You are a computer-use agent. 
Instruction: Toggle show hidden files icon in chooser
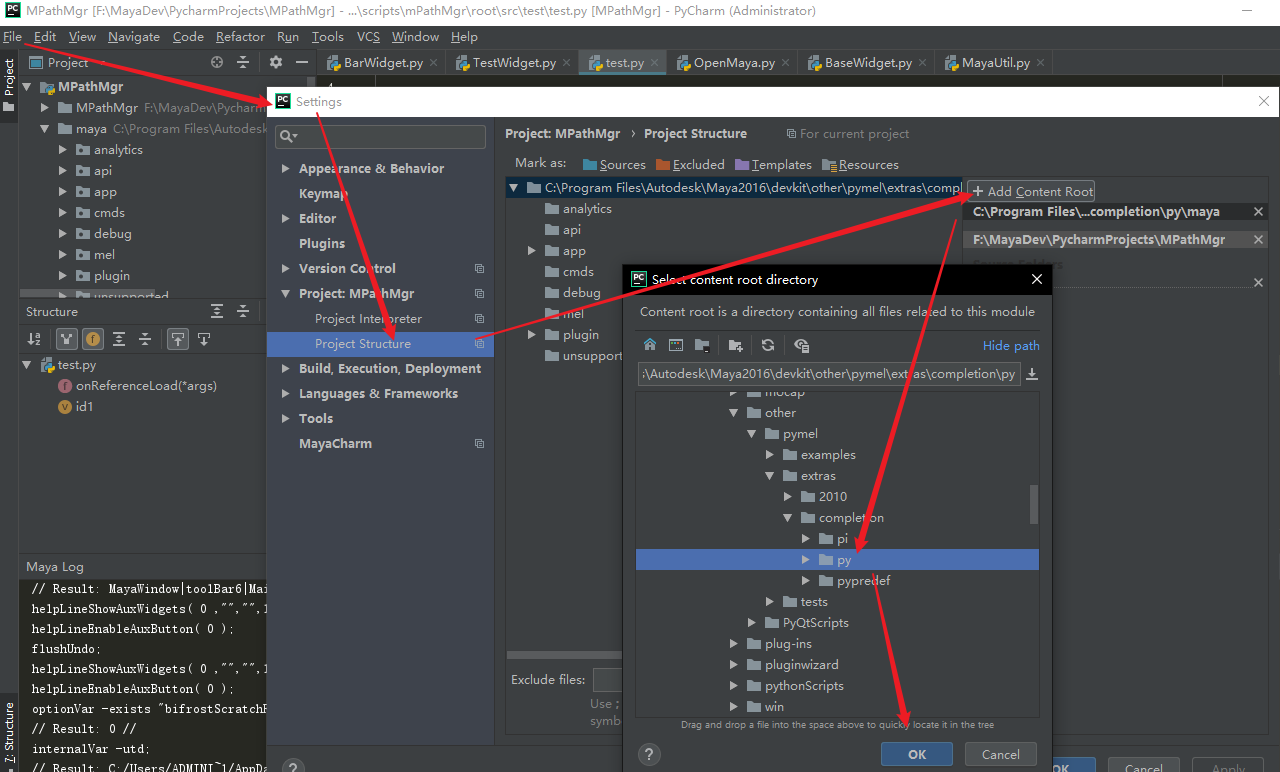coord(801,345)
